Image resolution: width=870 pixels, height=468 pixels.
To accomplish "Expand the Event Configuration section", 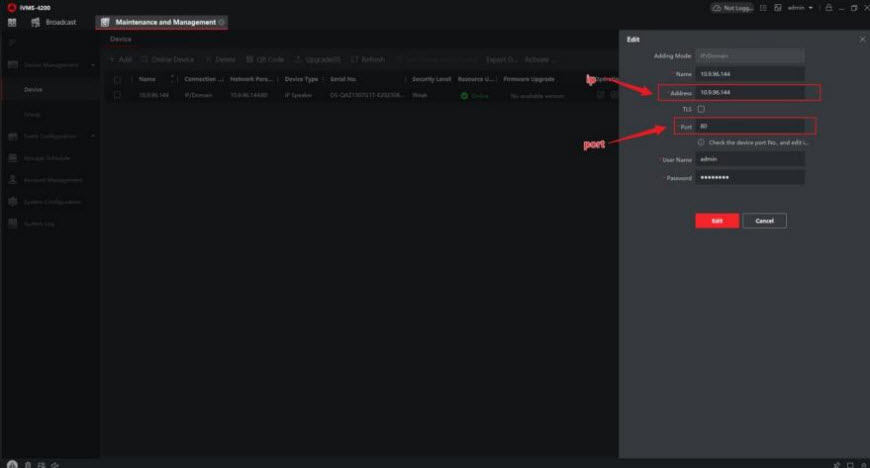I will (93, 136).
